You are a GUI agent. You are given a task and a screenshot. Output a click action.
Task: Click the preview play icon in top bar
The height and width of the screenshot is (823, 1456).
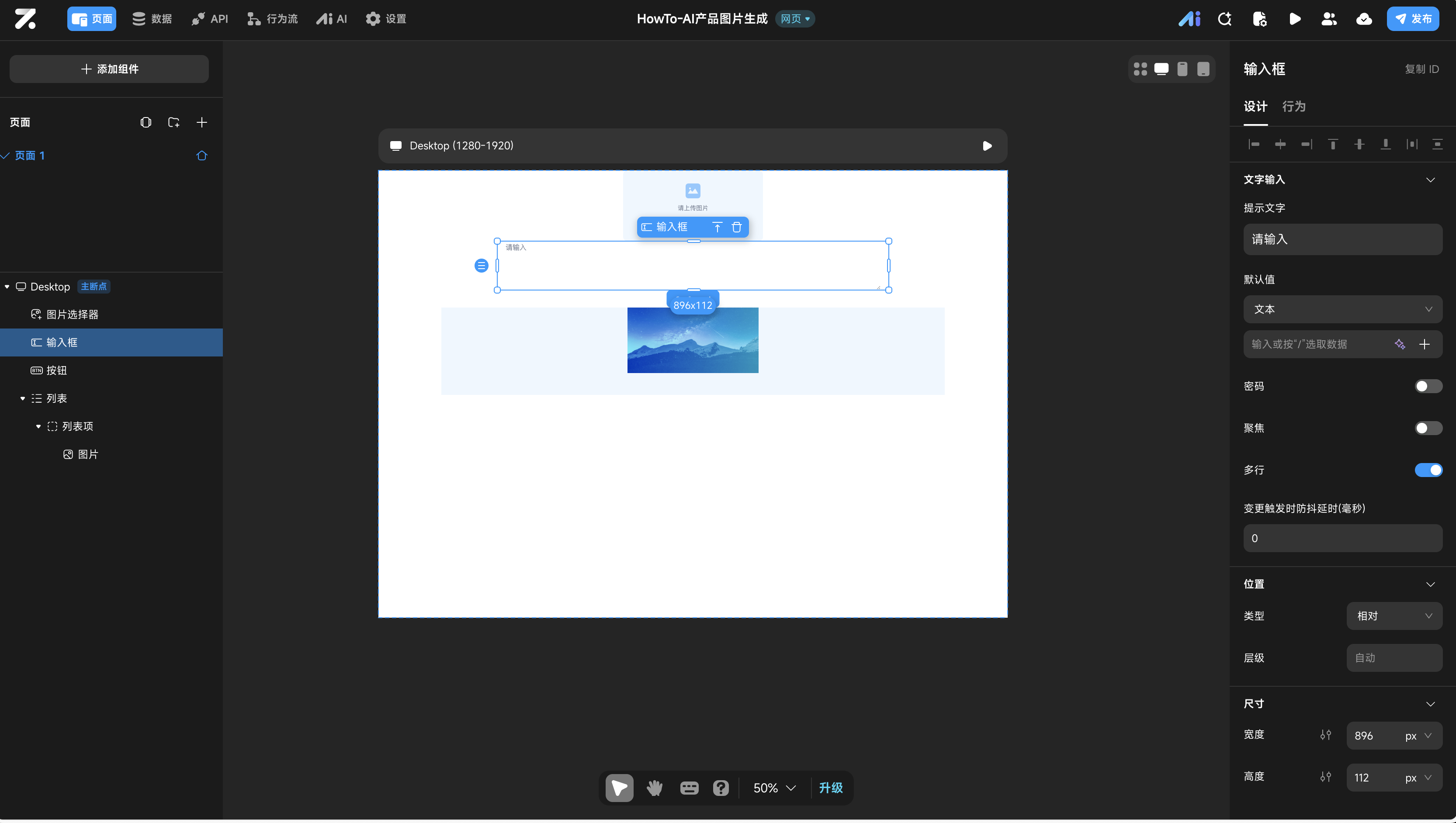pos(1294,19)
